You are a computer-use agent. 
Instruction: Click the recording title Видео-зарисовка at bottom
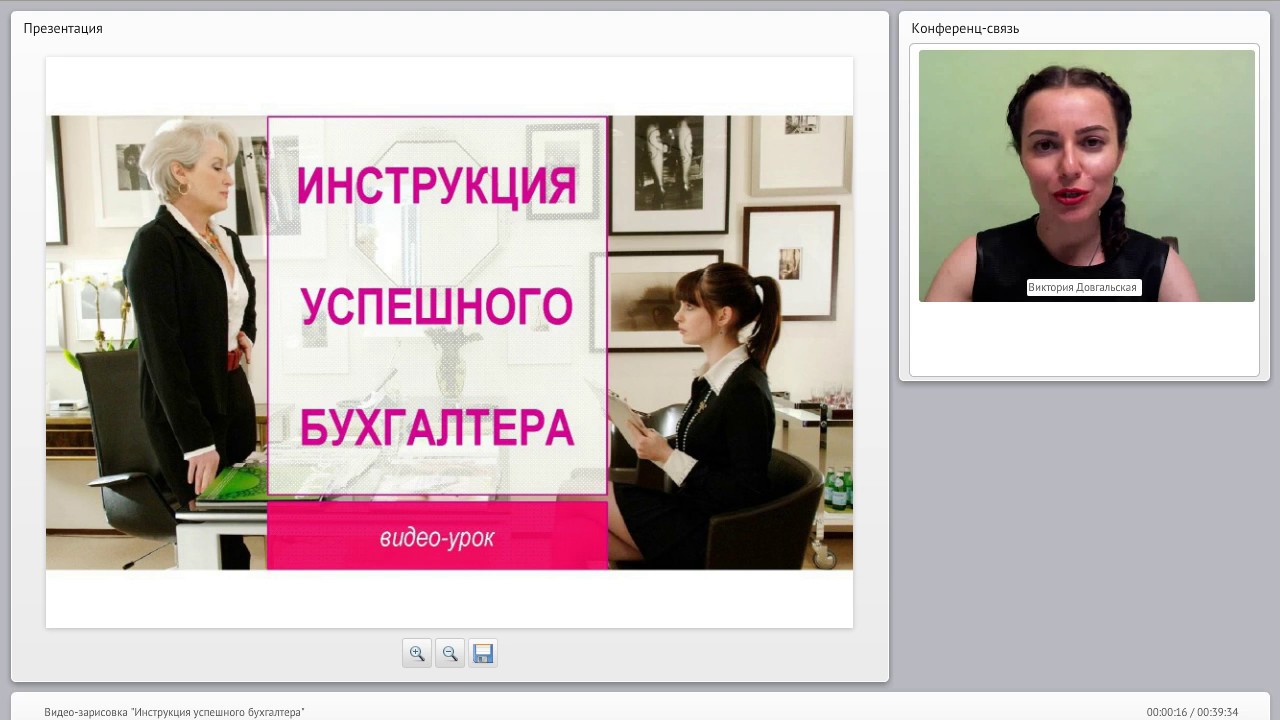[x=174, y=712]
